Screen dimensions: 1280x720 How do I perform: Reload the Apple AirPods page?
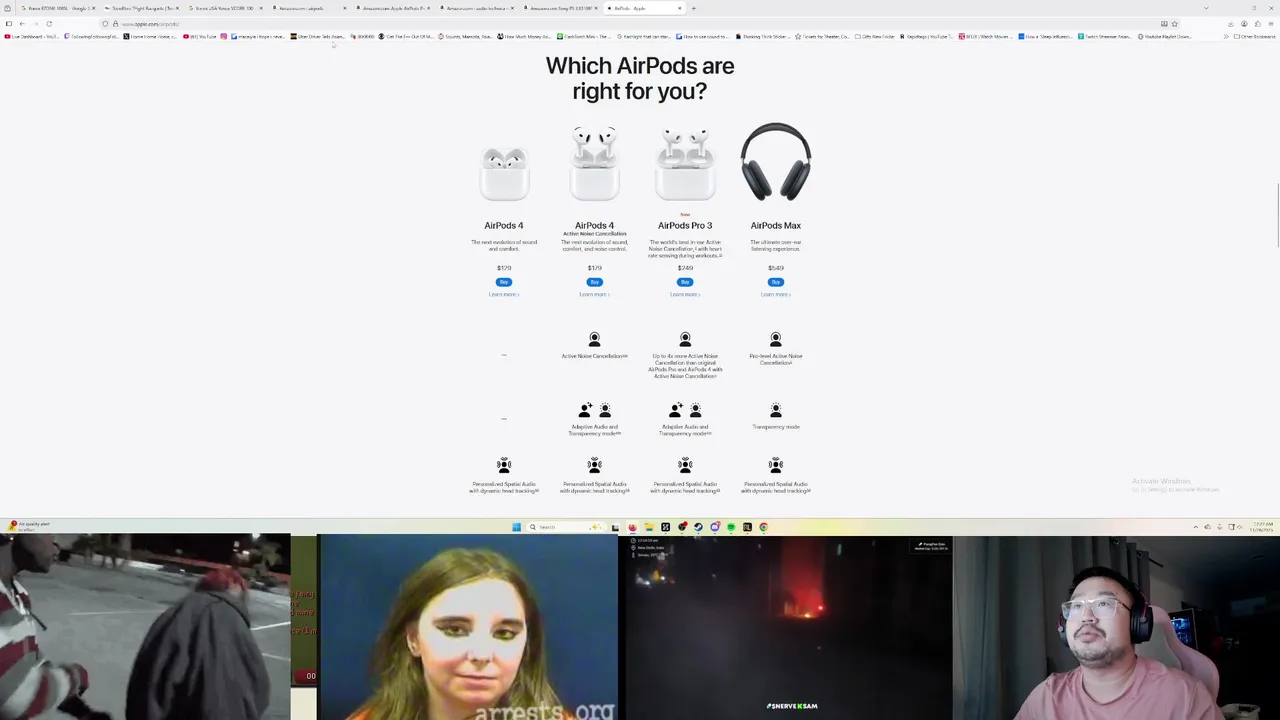pyautogui.click(x=49, y=23)
